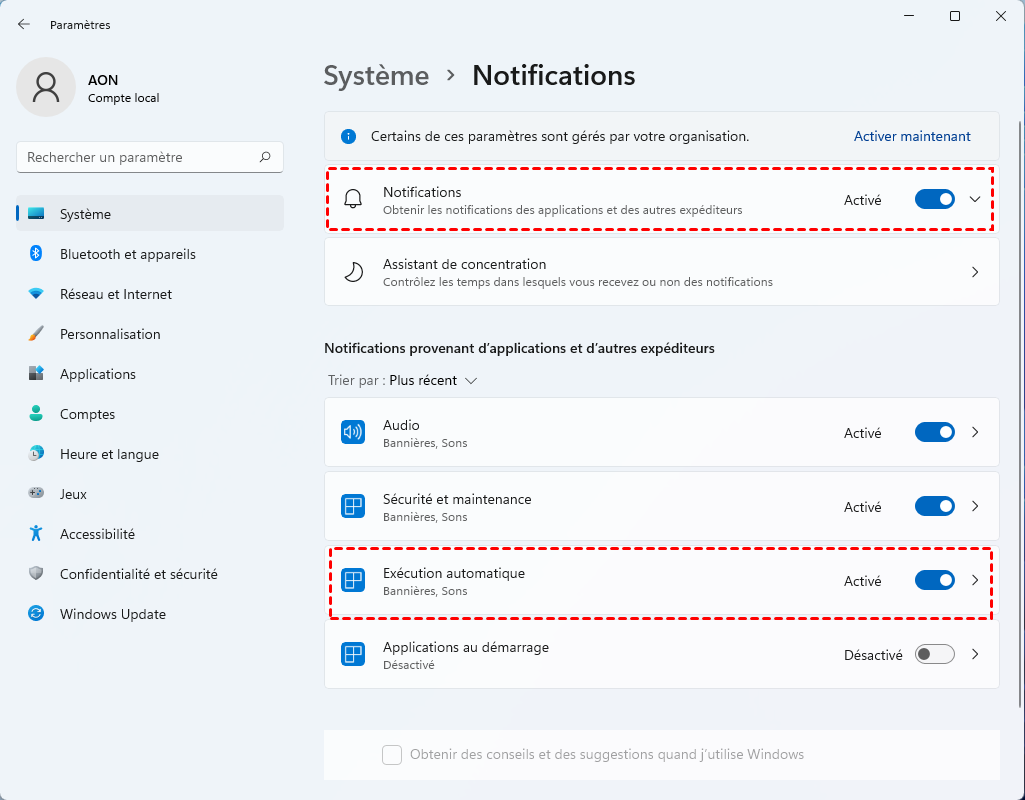The width and height of the screenshot is (1025, 800).
Task: Open the Confidentialité et sécurité section
Action: coord(138,574)
